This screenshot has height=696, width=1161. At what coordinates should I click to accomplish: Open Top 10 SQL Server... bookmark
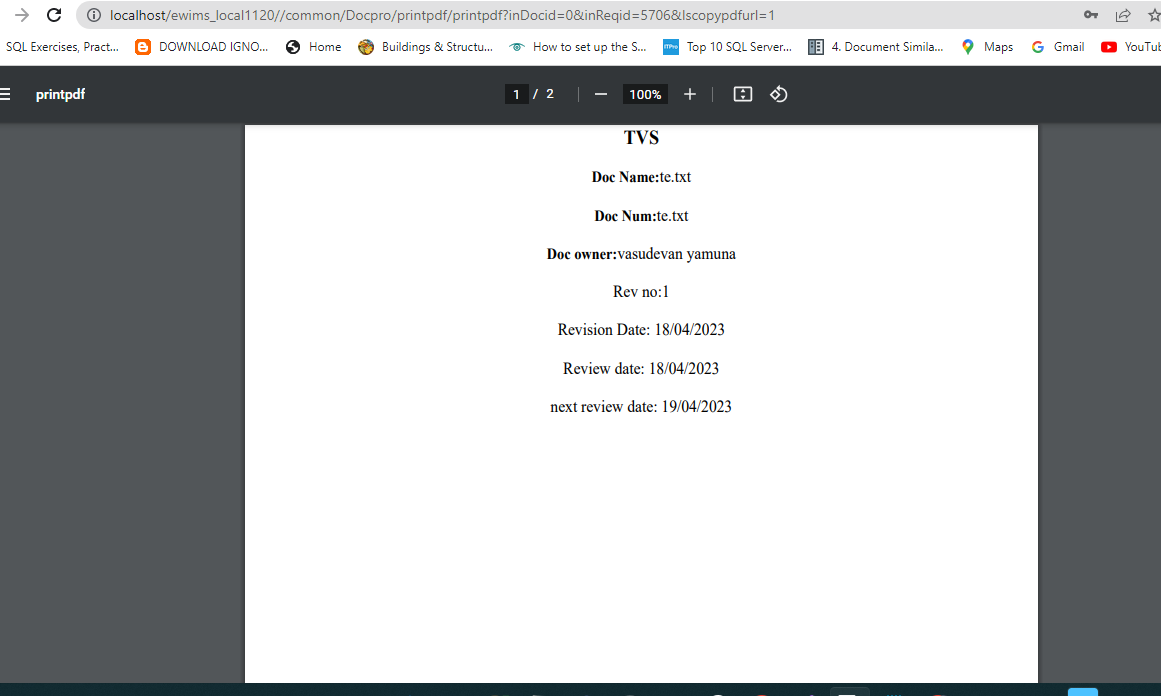[727, 47]
